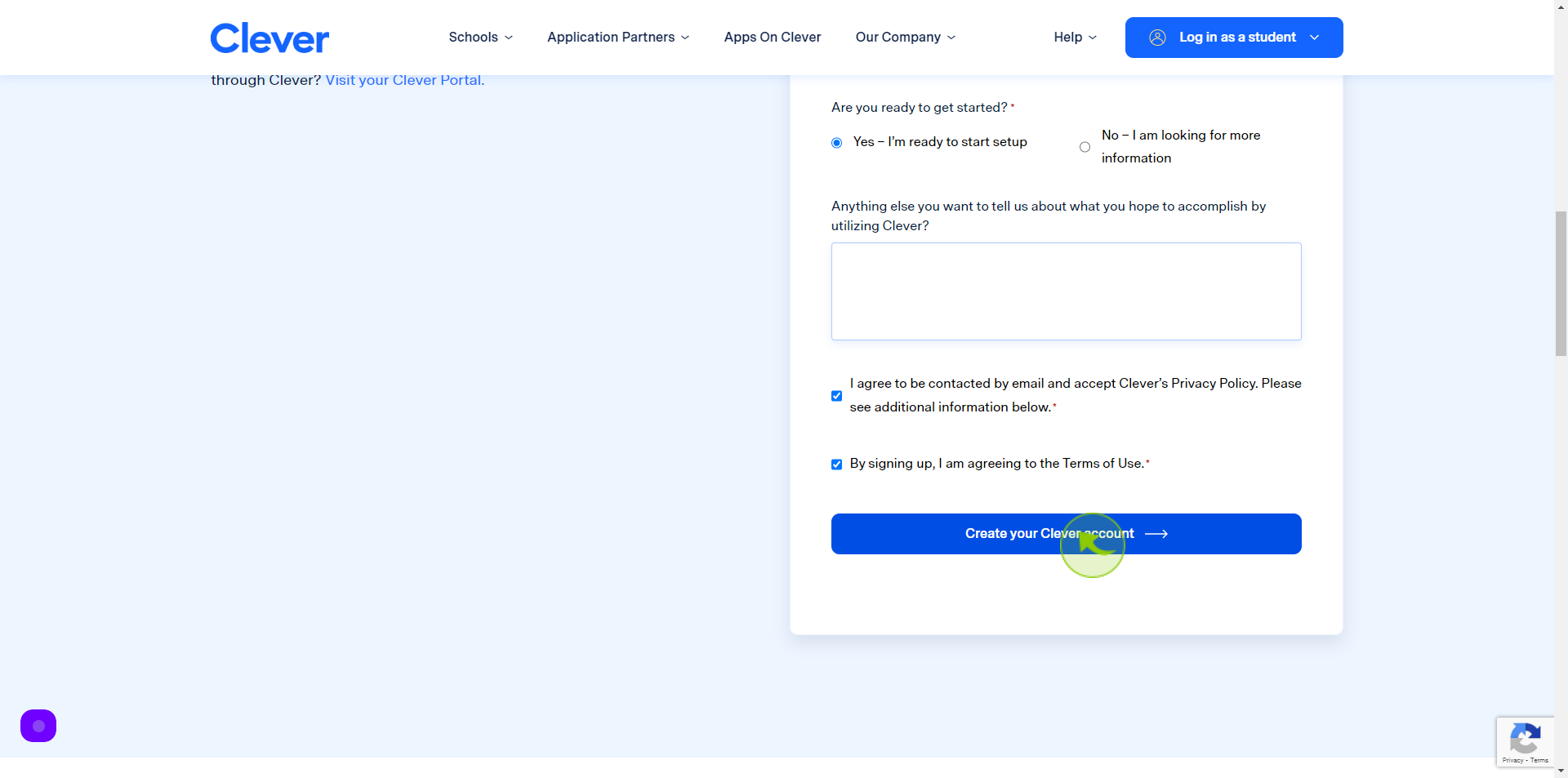Screen dimensions: 1568x778
Task: Go to Apps On Clever
Action: (x=773, y=38)
